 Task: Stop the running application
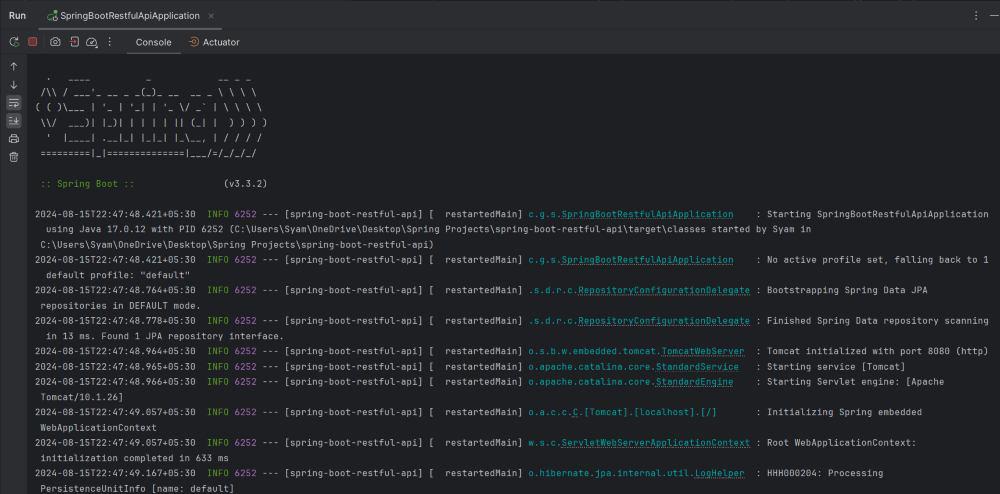33,41
